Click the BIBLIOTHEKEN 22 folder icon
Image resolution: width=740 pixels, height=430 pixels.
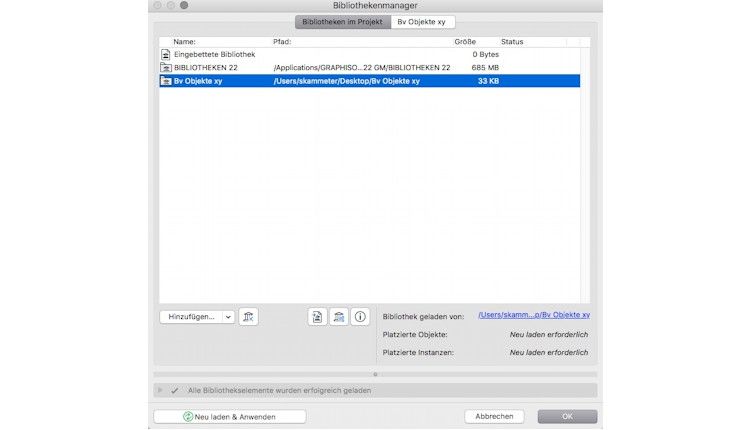point(165,67)
